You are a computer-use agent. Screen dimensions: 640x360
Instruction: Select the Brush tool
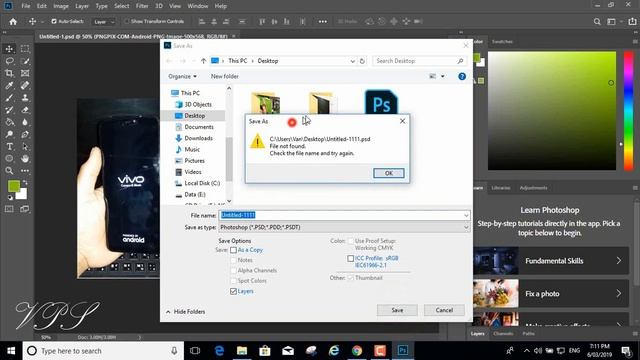9,98
